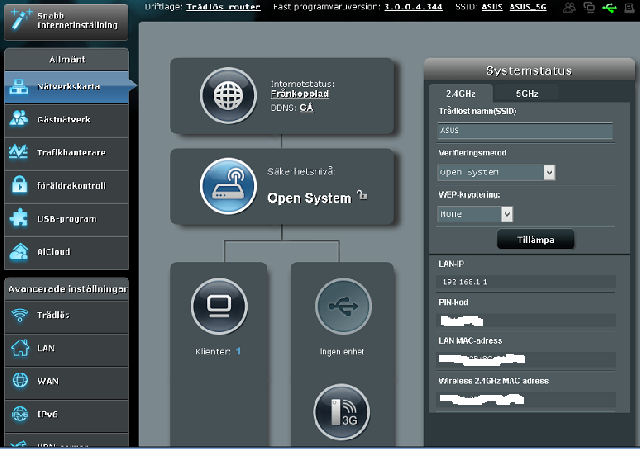Select Gästnätverk menu entry text
Image resolution: width=640 pixels, height=449 pixels.
64,120
